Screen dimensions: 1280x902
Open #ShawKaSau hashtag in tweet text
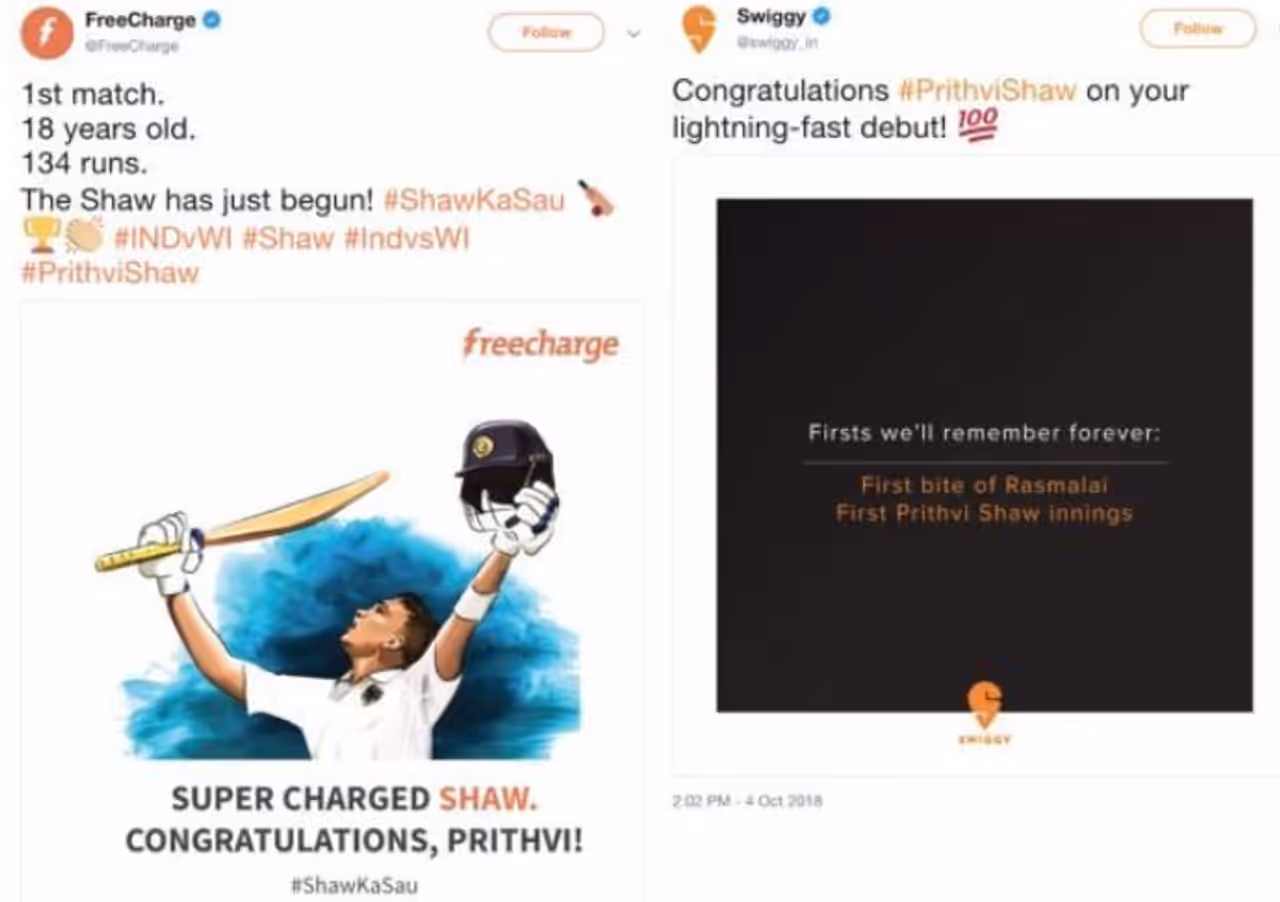(474, 199)
